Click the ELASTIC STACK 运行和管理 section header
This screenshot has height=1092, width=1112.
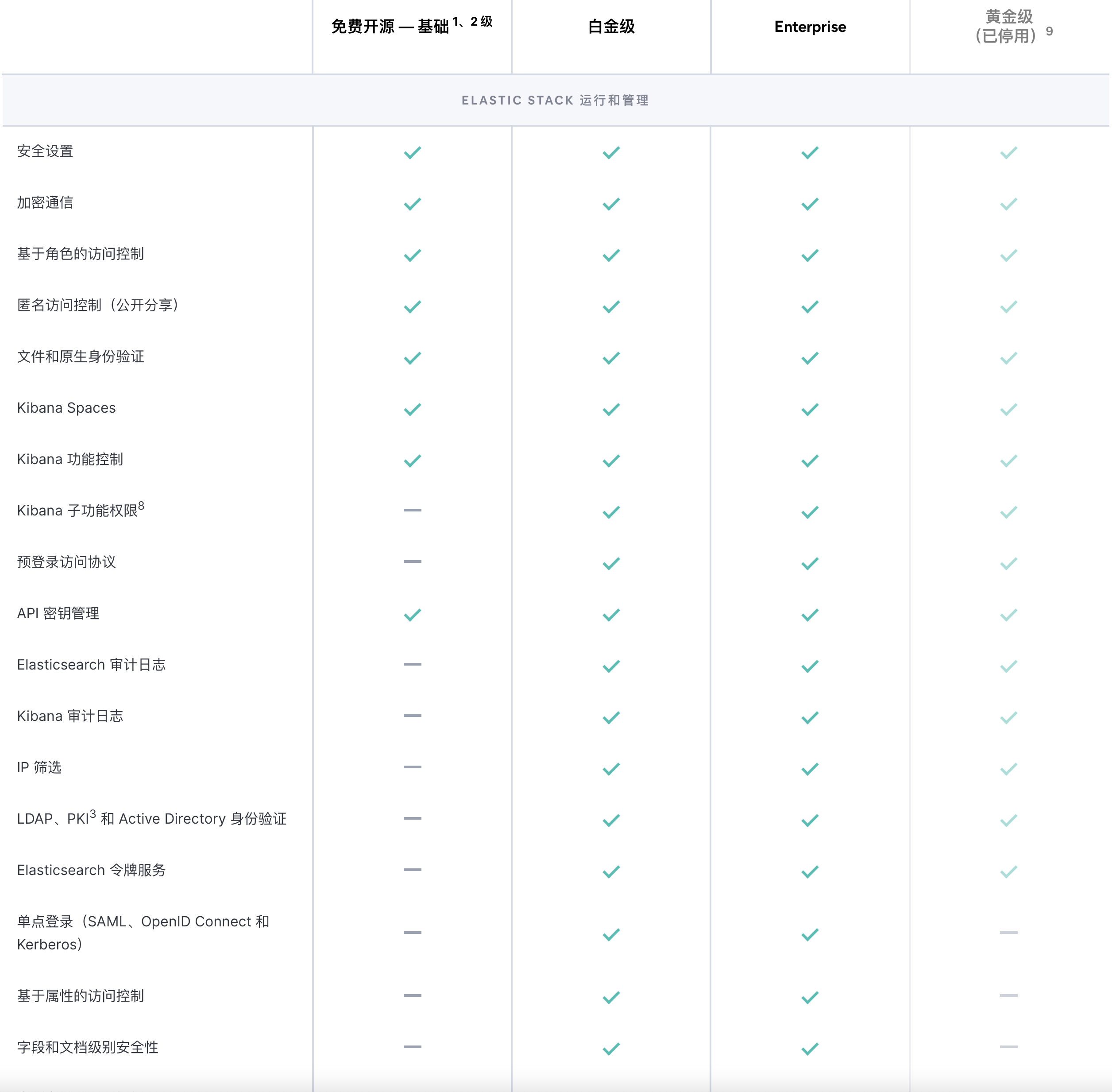[x=555, y=101]
